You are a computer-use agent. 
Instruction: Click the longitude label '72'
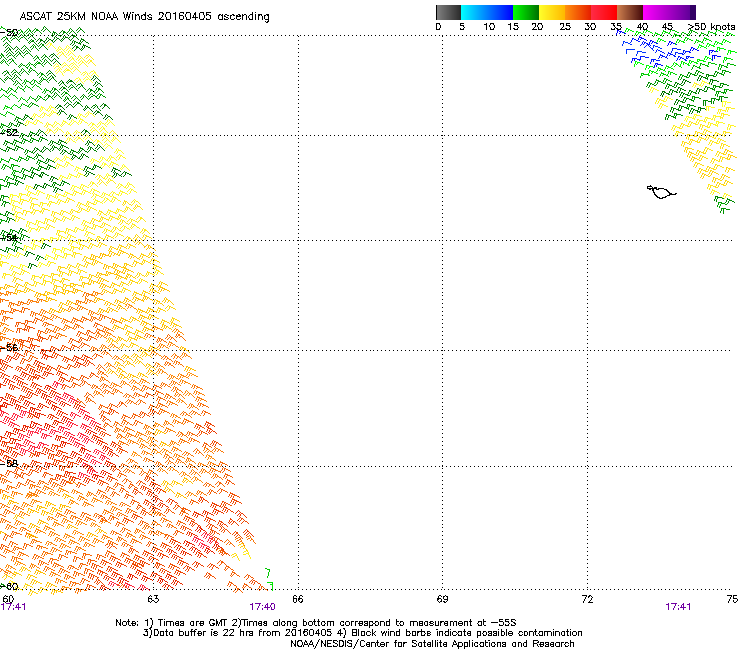(587, 599)
